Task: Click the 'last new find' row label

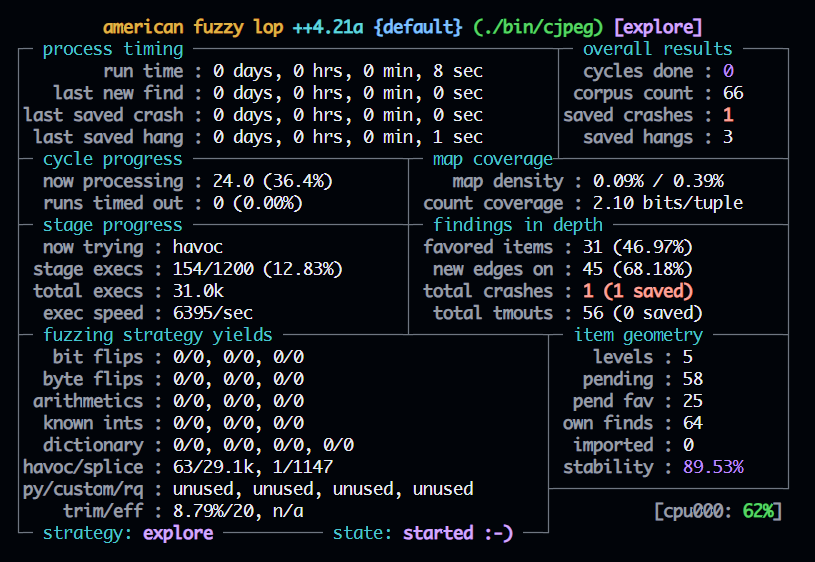Action: click(x=119, y=93)
